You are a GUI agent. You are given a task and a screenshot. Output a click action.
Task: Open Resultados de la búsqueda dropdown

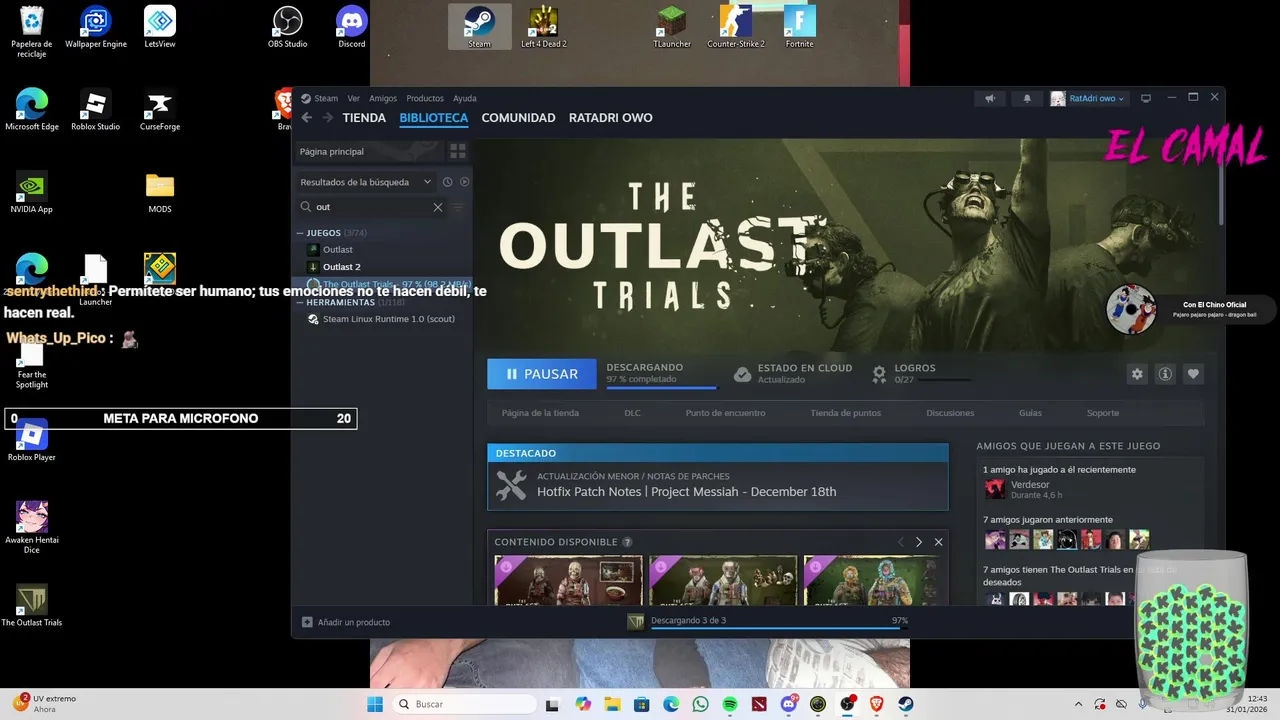pos(365,182)
